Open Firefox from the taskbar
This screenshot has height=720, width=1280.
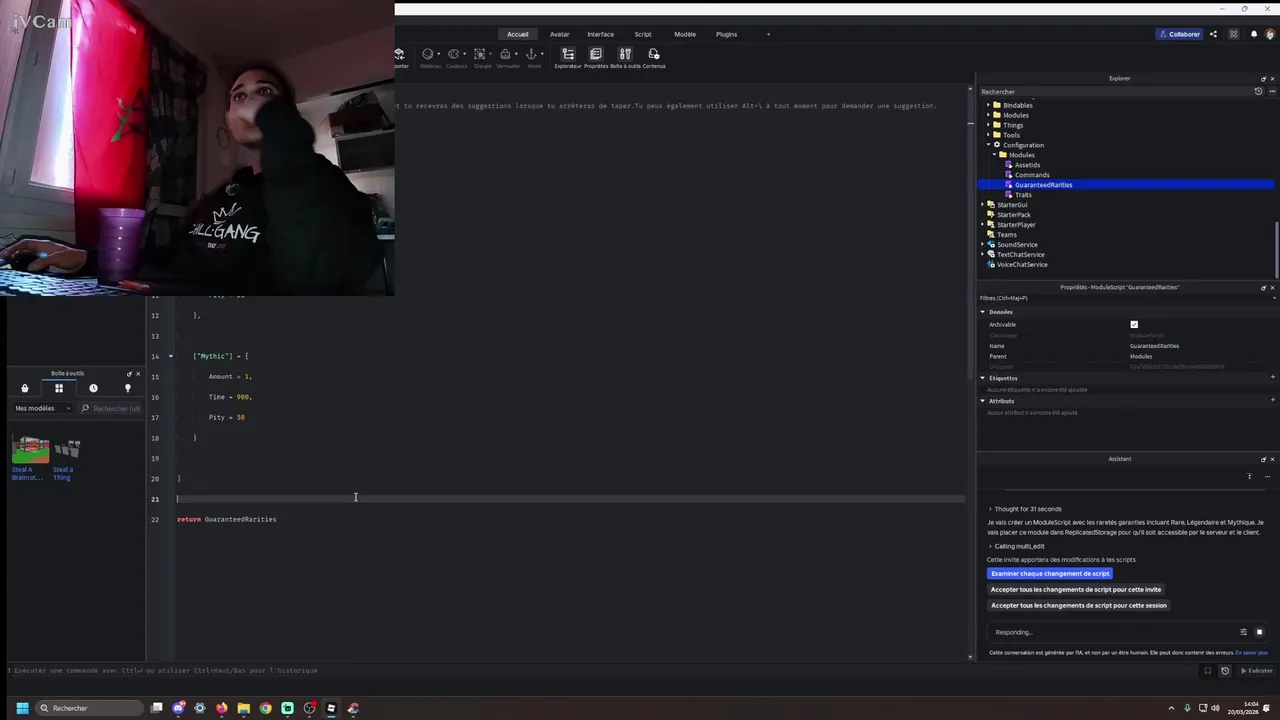221,708
